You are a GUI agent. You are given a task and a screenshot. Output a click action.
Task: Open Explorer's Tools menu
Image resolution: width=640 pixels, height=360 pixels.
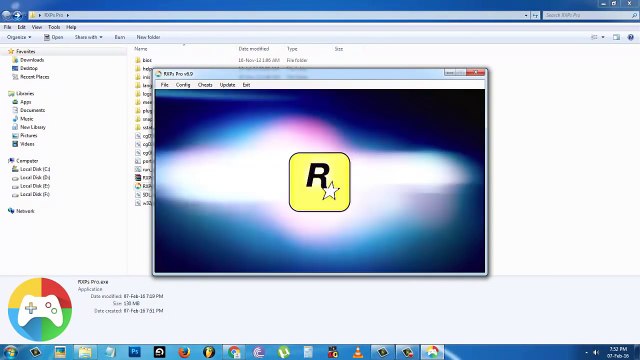(54, 27)
